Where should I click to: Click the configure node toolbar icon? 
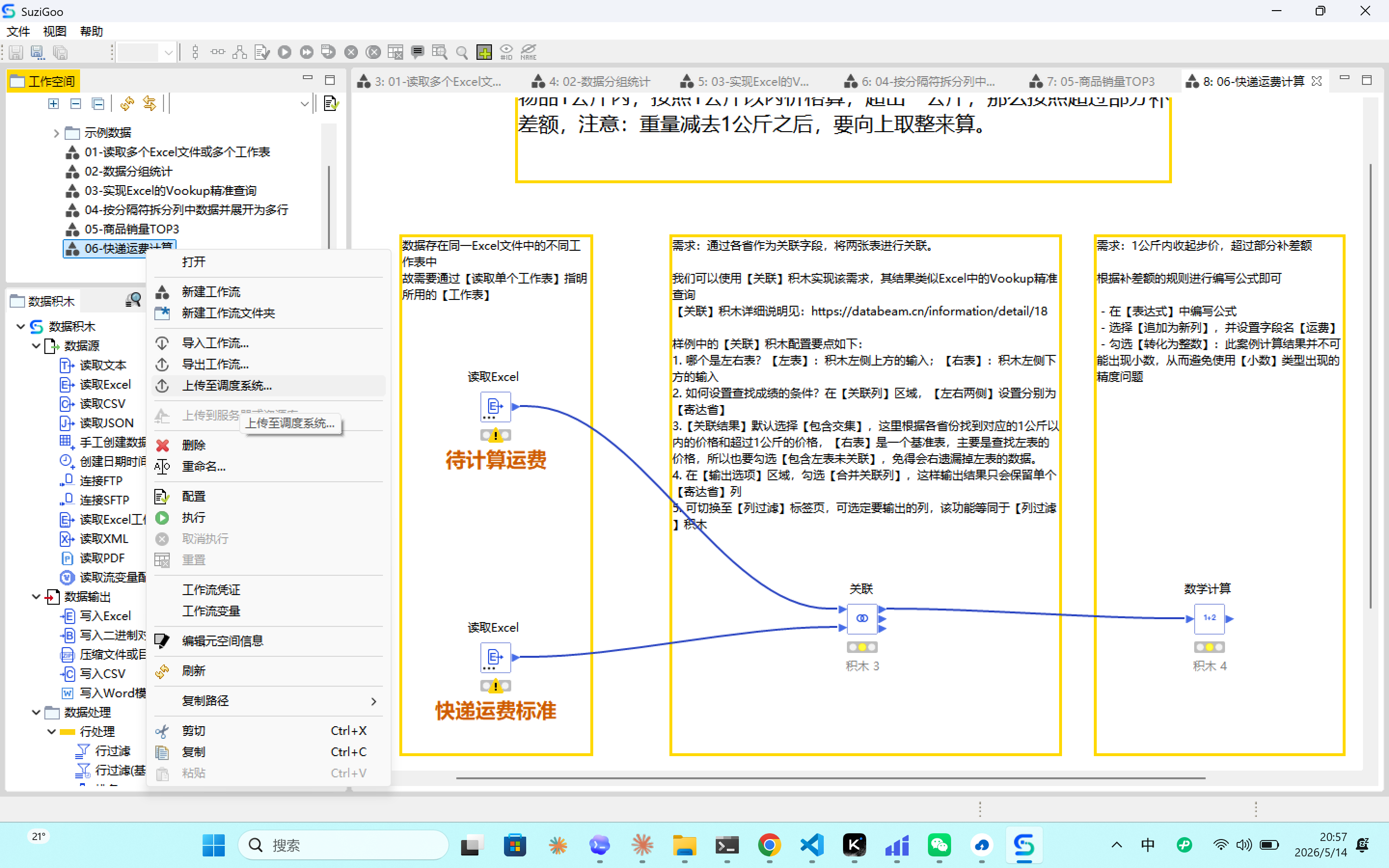click(x=262, y=52)
